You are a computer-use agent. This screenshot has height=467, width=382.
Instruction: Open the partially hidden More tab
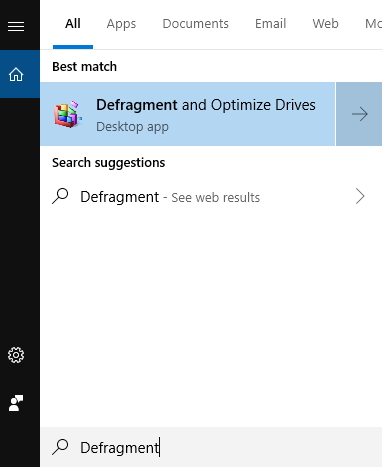[x=373, y=24]
